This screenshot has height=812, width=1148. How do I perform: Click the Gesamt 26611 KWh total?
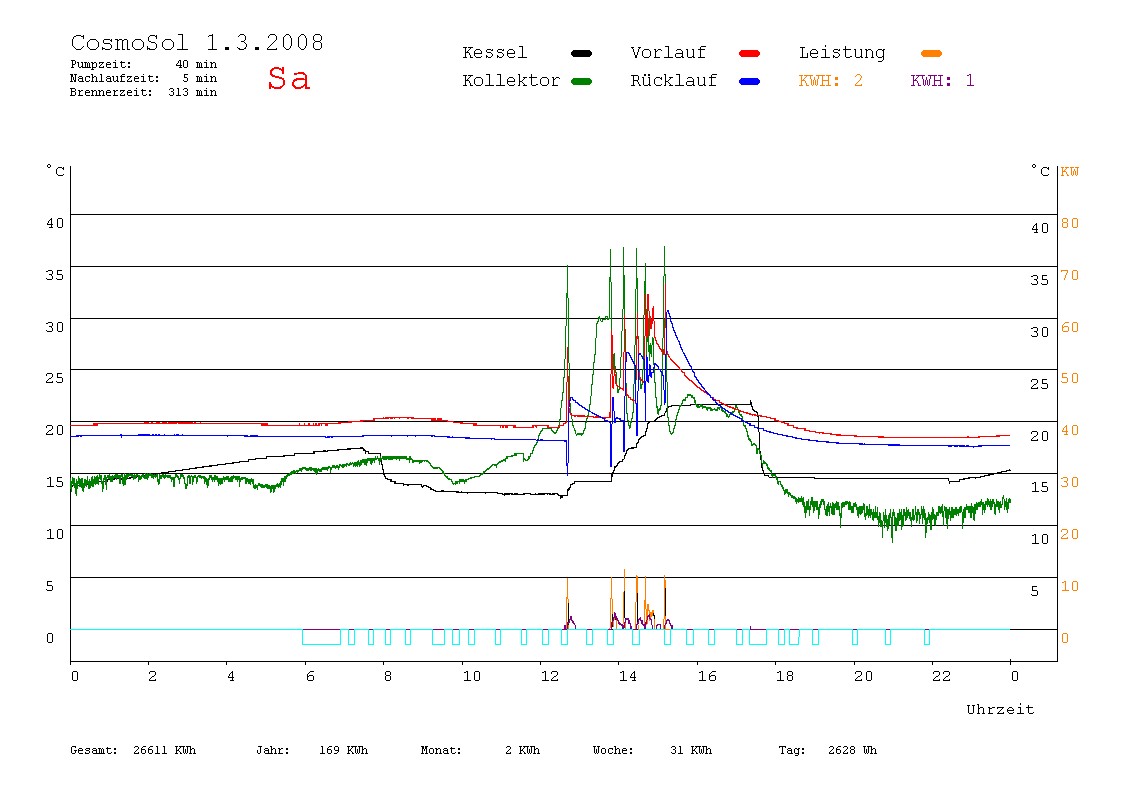pos(133,750)
